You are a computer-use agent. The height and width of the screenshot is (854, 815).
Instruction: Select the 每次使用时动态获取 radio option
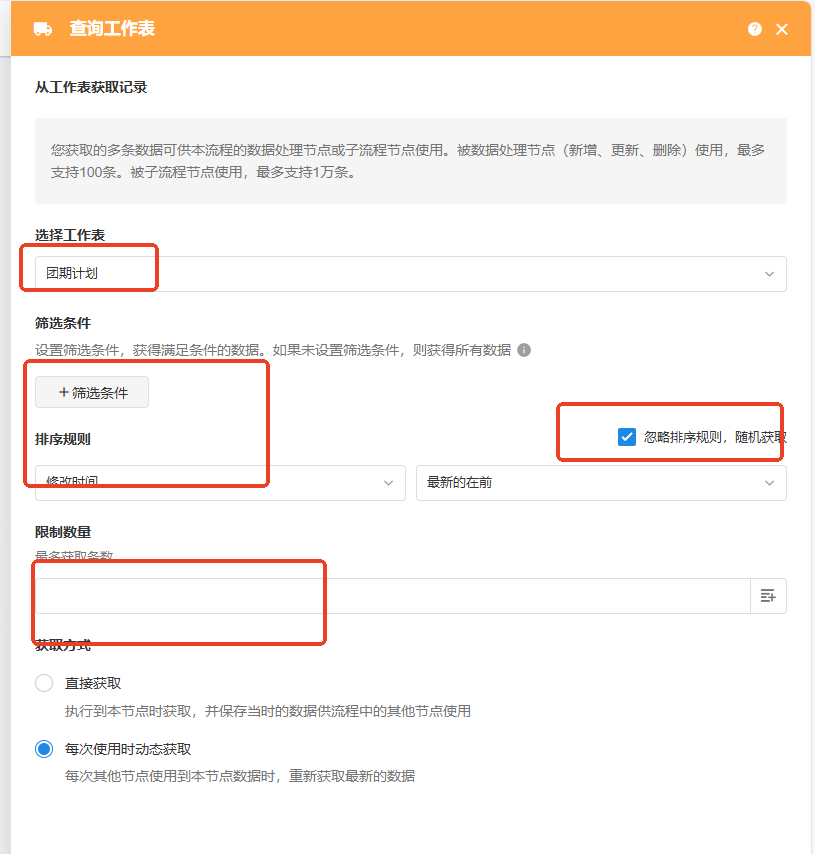pyautogui.click(x=44, y=749)
